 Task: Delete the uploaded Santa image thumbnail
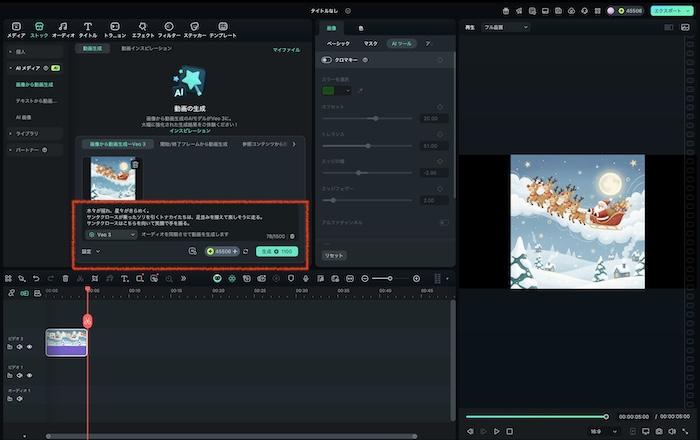click(x=135, y=164)
